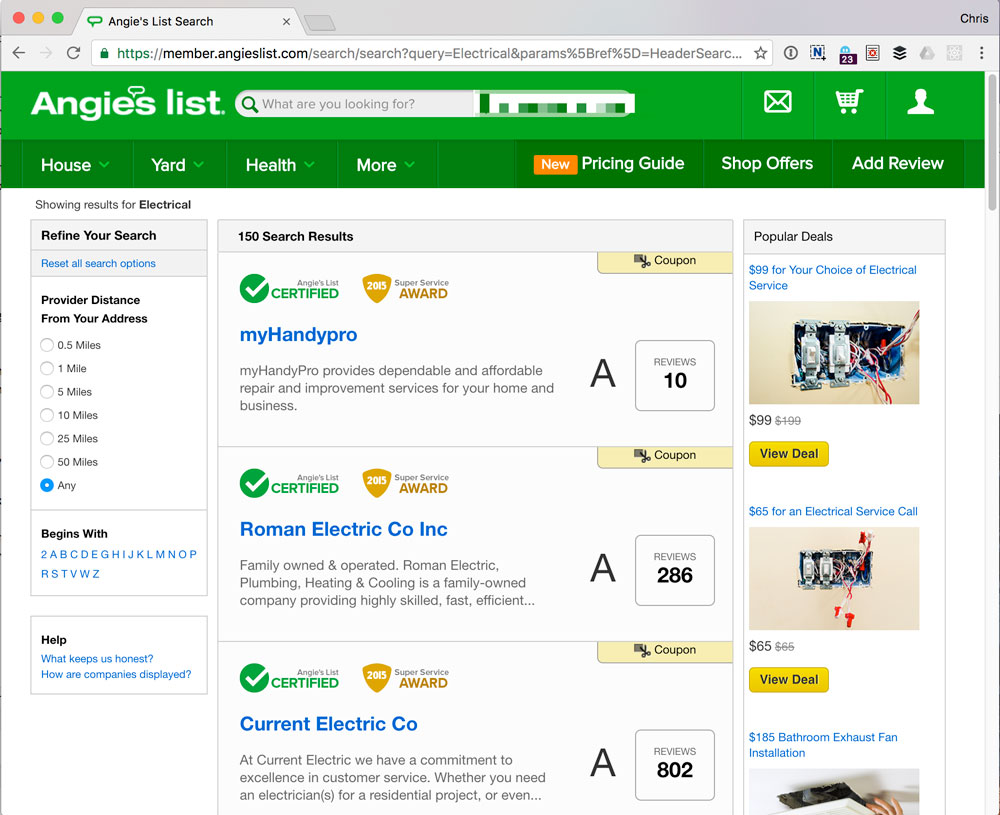Click the stacked layers extension icon
Viewport: 1000px width, 815px height.
click(x=899, y=53)
